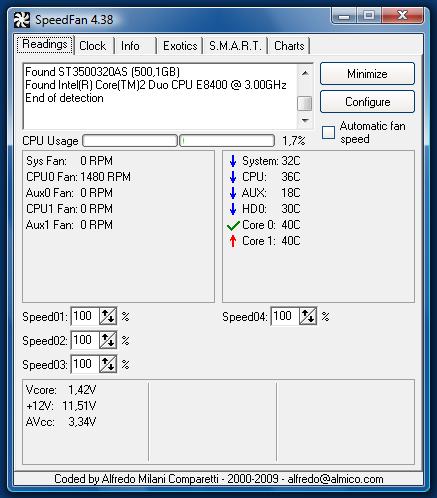
Task: Click the Intel Core2 Duo E8400 log line
Action: (x=156, y=85)
